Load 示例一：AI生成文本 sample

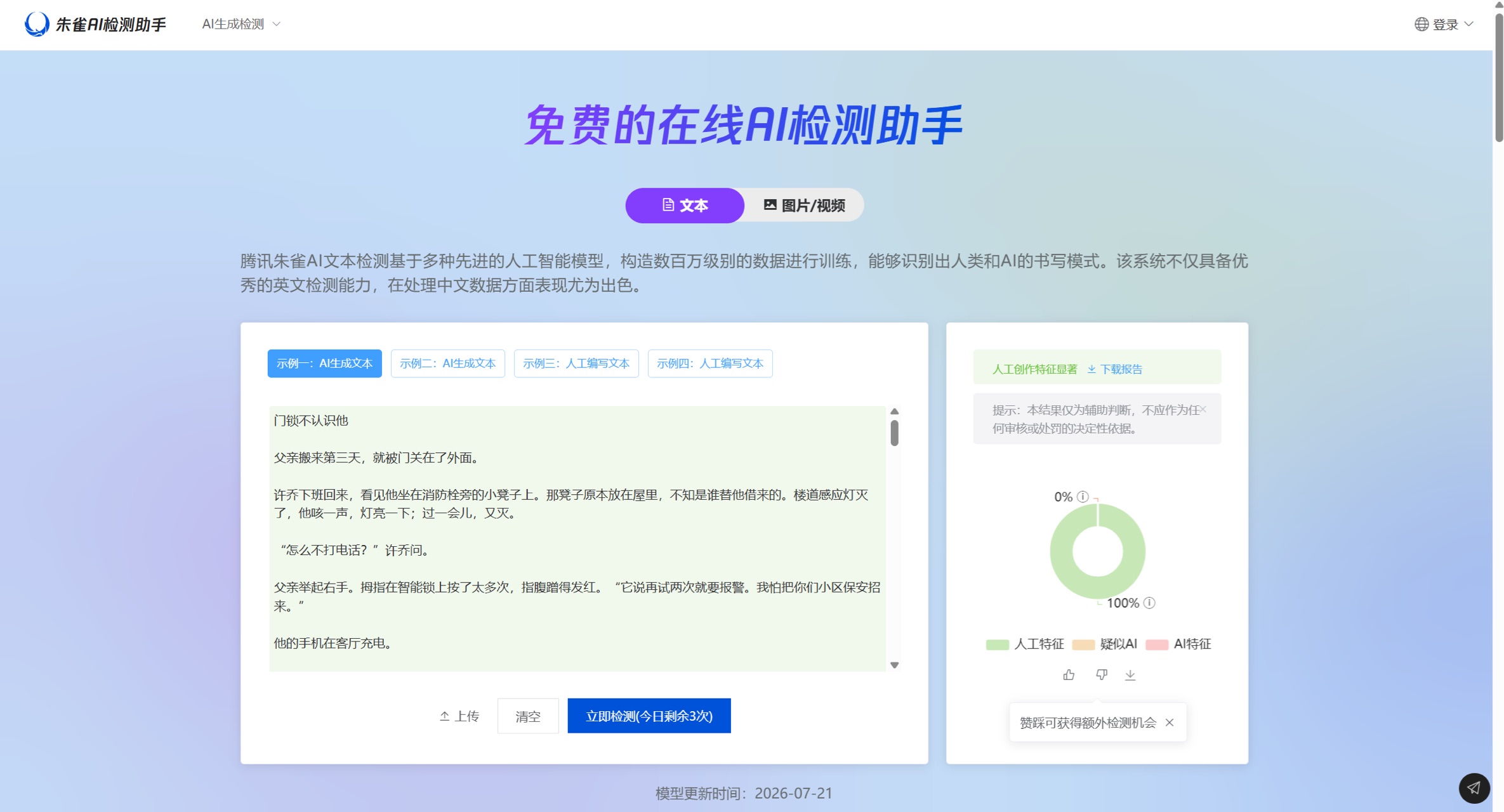[x=324, y=363]
